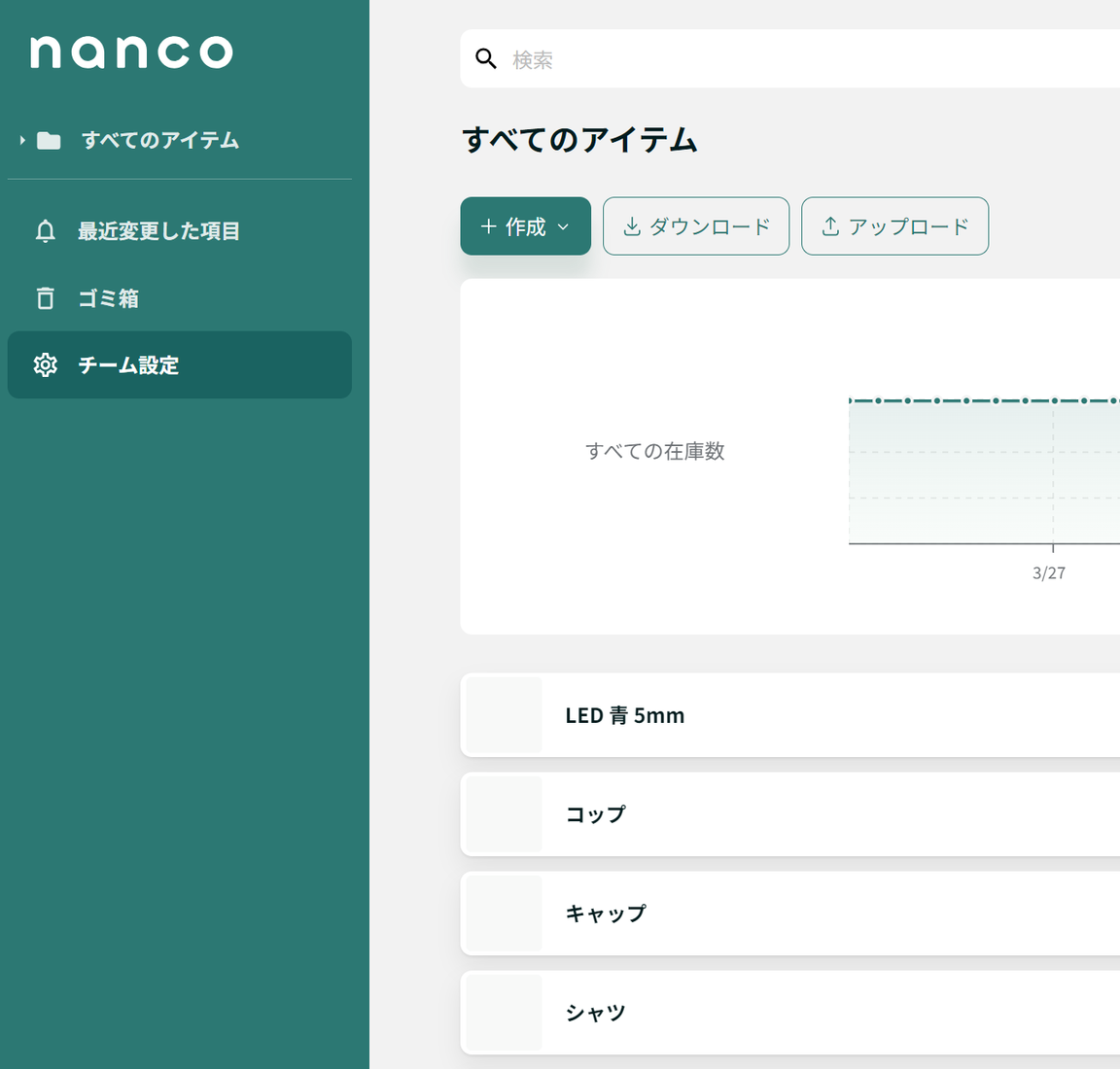Click the 作成 button

pyautogui.click(x=526, y=226)
